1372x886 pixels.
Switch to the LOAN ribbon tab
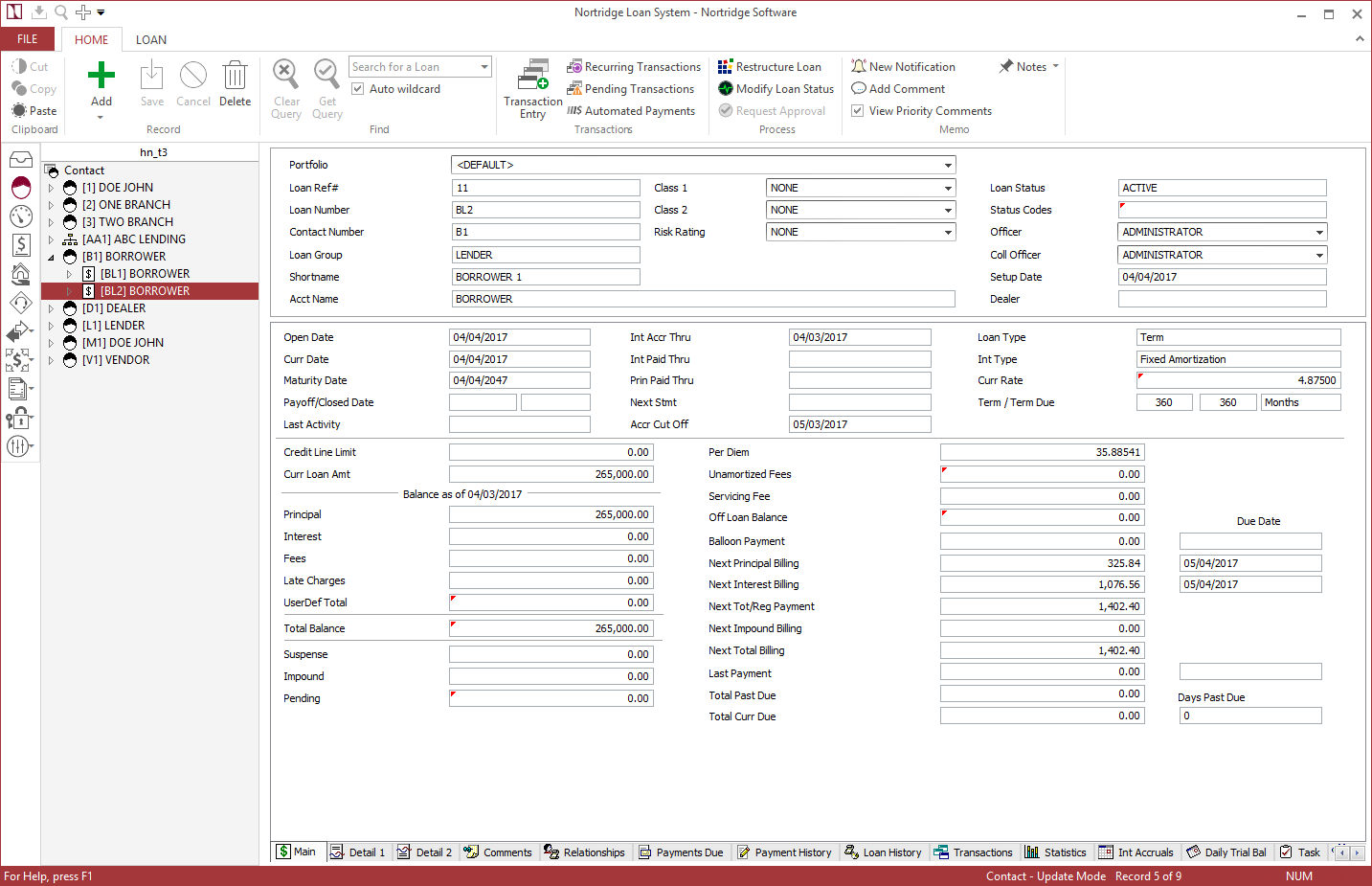[x=151, y=40]
